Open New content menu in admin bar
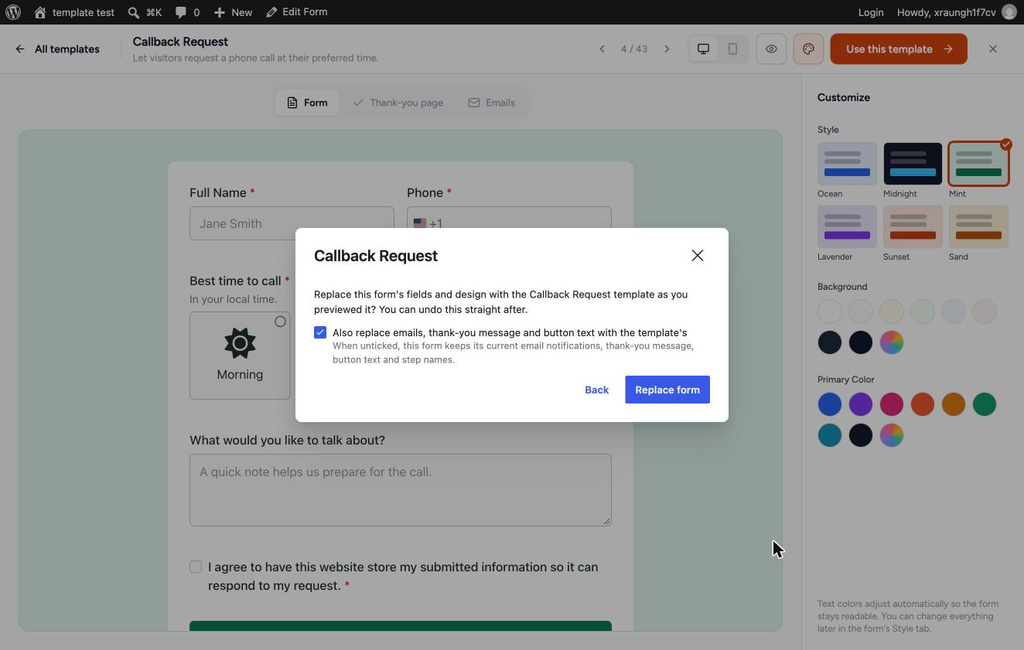The width and height of the screenshot is (1024, 650). coord(233,12)
